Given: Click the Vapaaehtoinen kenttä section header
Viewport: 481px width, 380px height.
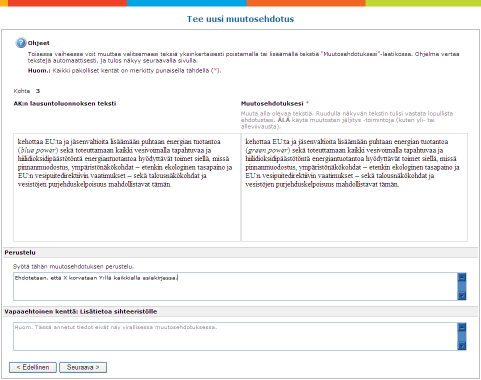Looking at the screenshot, I should [x=240, y=312].
